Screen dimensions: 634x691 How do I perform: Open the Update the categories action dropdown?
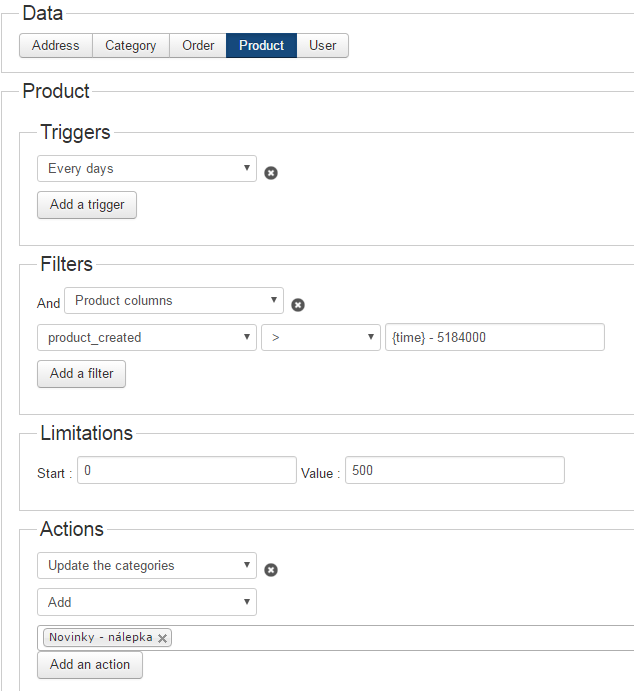click(x=147, y=566)
